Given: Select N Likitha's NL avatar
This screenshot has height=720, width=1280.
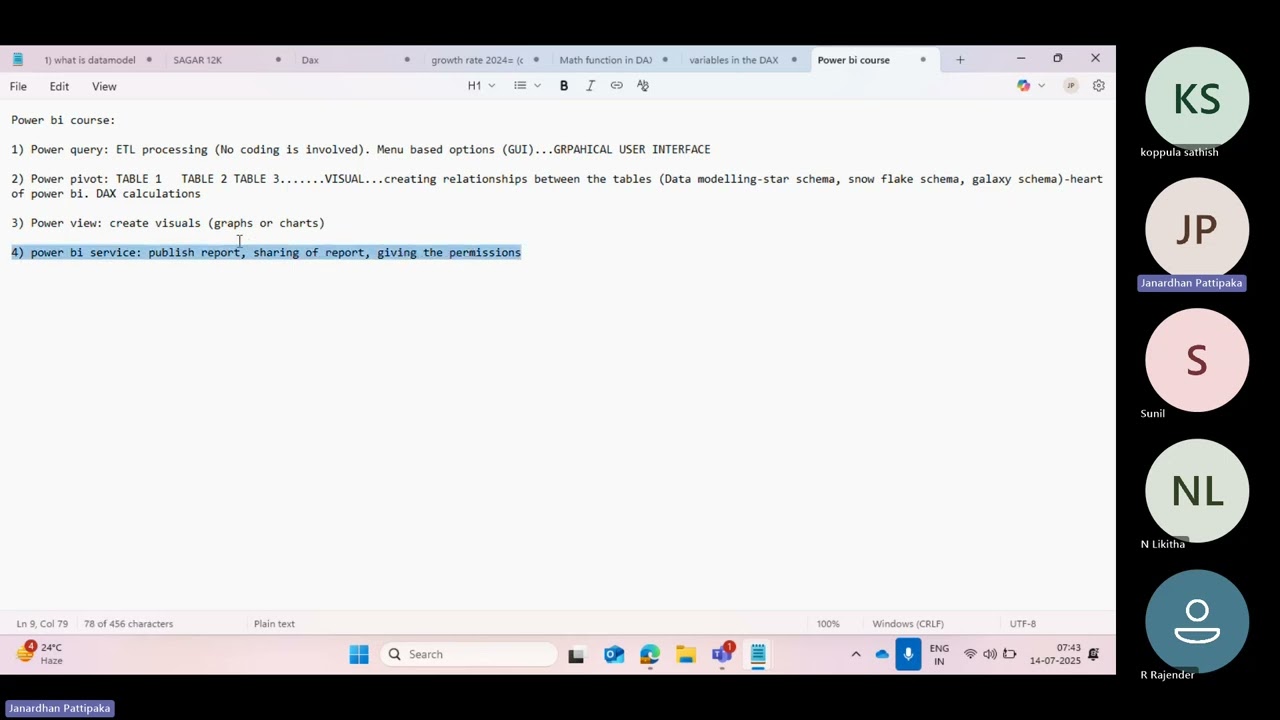Looking at the screenshot, I should pyautogui.click(x=1197, y=491).
